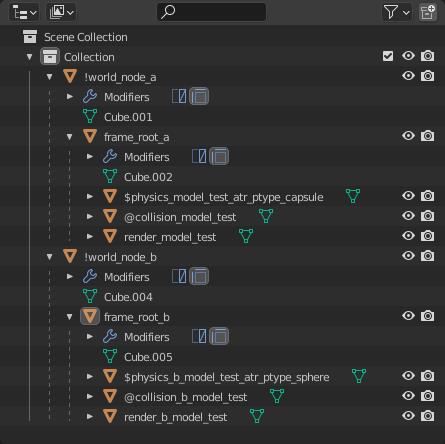Image resolution: width=445 pixels, height=444 pixels.
Task: Disable rendering for frame_root_a camera icon
Action: [x=427, y=136]
